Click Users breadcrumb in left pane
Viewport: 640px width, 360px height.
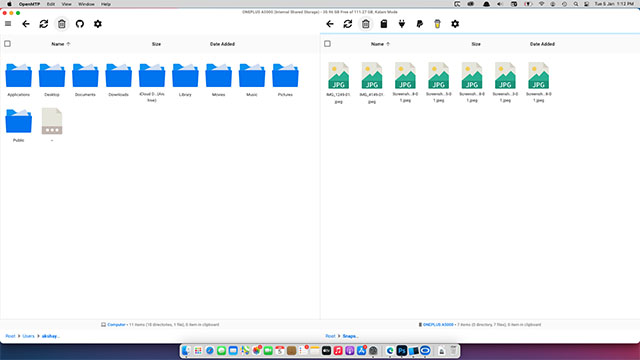tap(29, 336)
